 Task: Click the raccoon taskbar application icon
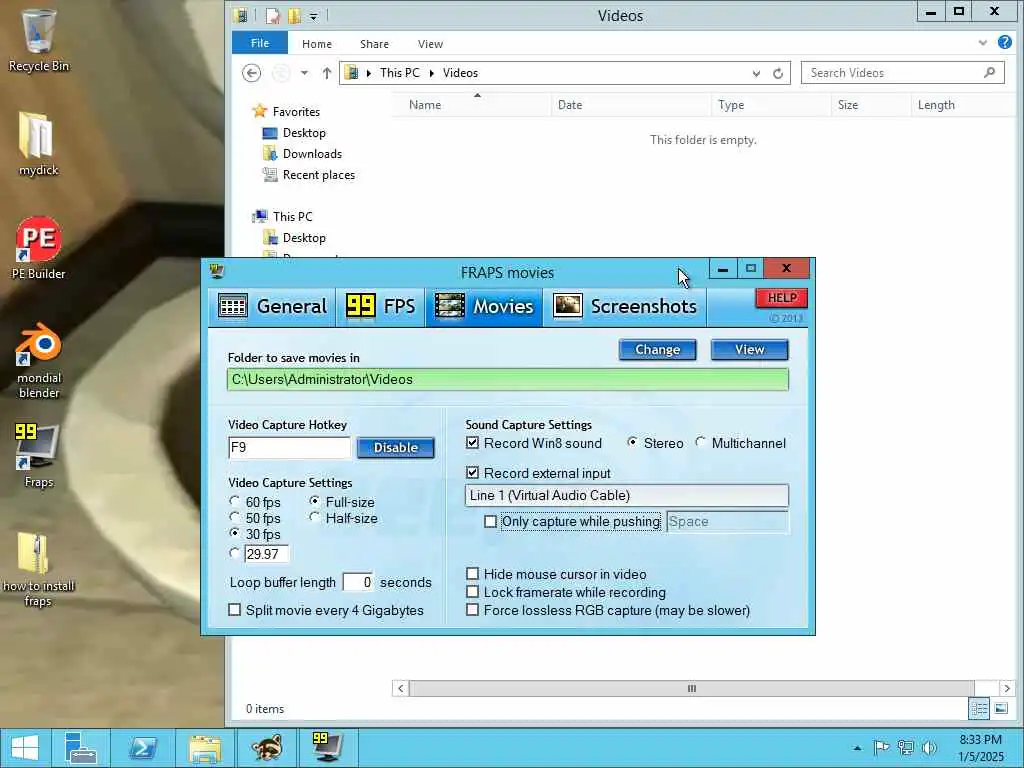[x=266, y=748]
